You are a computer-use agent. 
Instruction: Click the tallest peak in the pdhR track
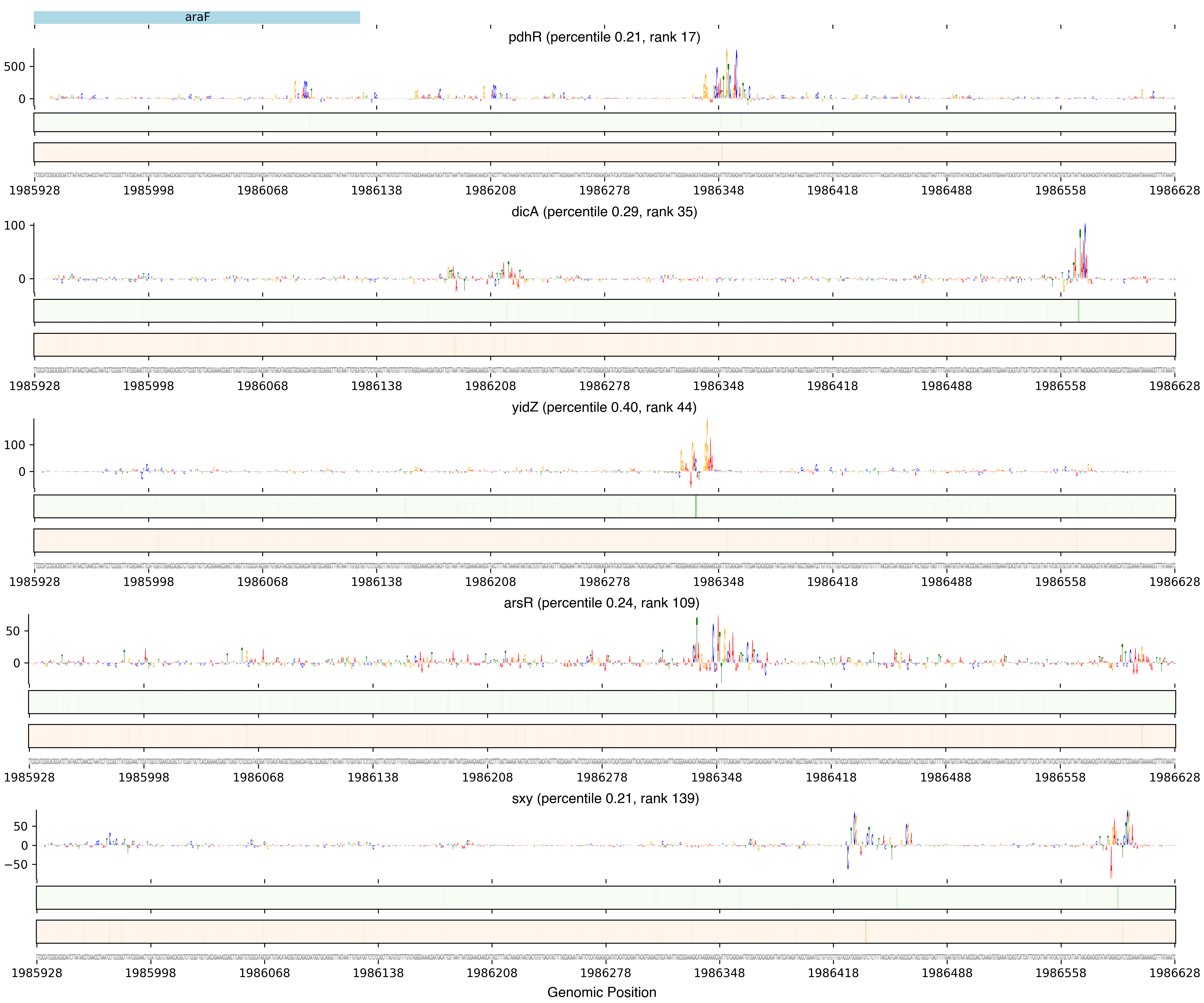pos(727,73)
